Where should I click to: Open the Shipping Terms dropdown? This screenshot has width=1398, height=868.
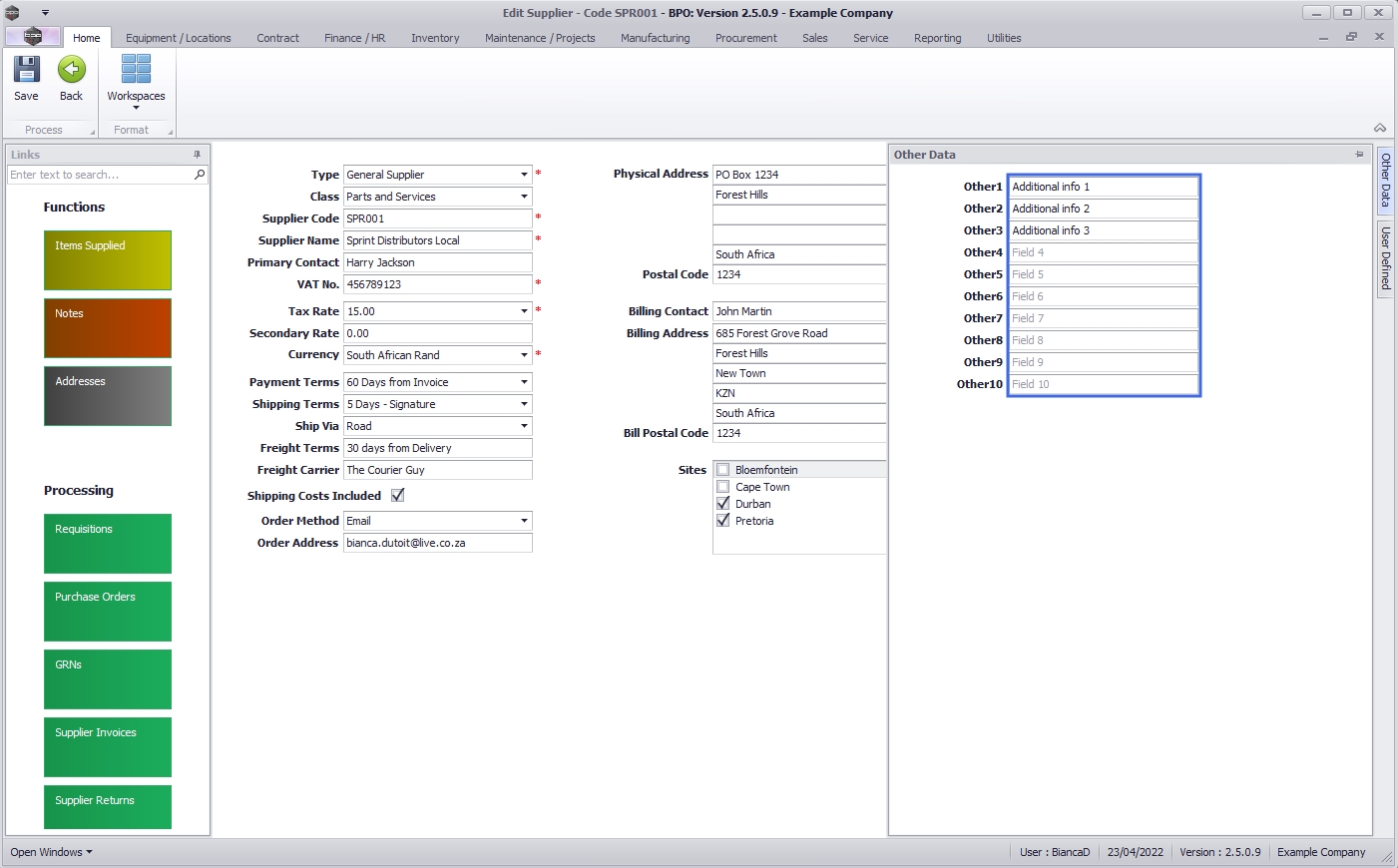click(x=524, y=404)
